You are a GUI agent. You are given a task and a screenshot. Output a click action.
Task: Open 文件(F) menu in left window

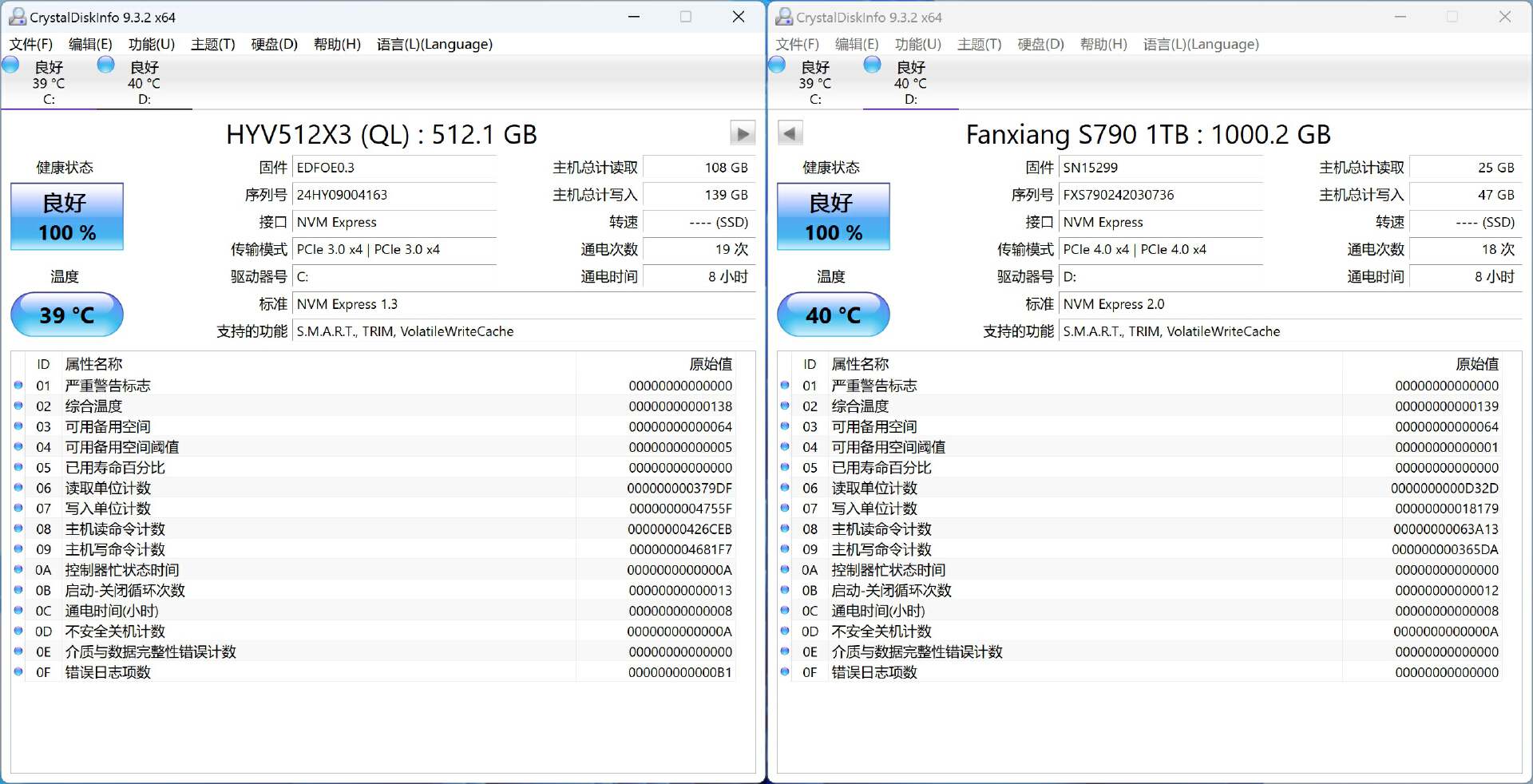coord(31,44)
